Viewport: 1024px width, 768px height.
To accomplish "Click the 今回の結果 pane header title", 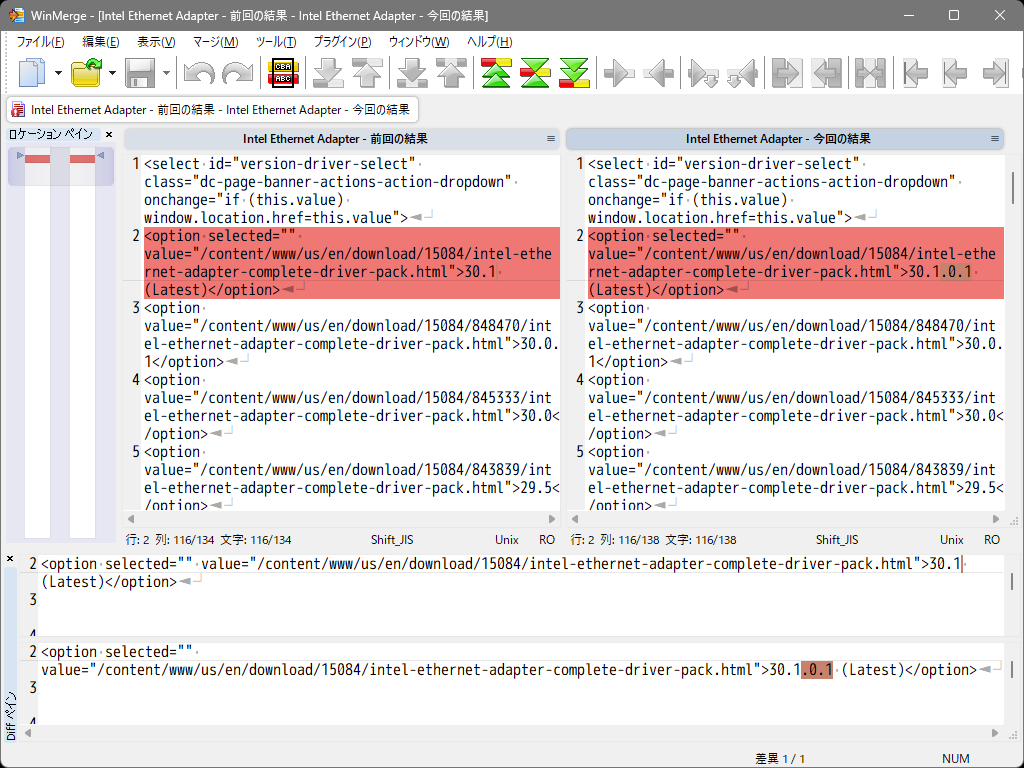I will pos(778,138).
